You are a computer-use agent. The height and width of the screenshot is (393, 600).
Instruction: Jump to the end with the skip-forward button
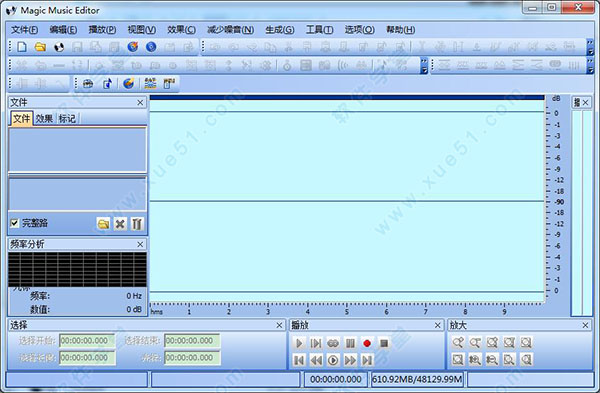tap(367, 360)
